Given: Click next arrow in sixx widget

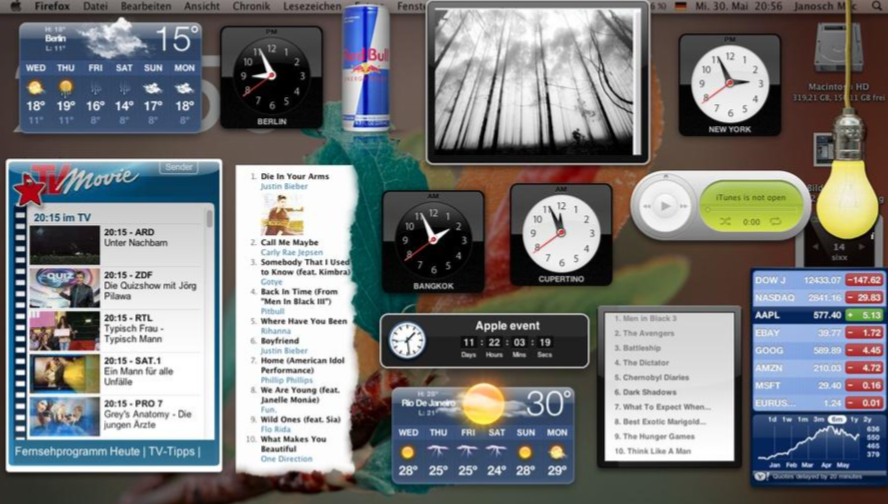Looking at the screenshot, I should point(862,247).
